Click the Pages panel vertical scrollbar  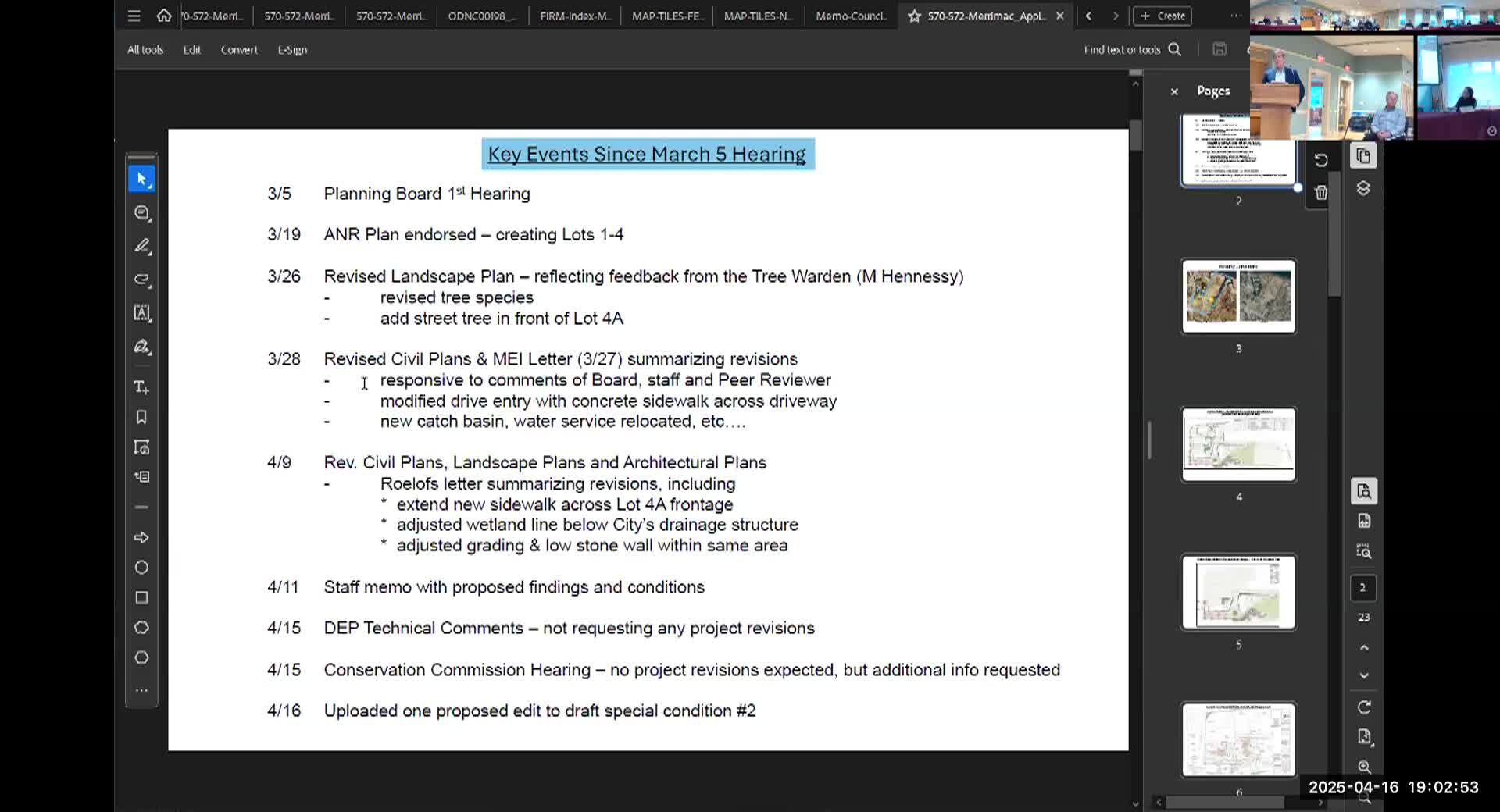(x=1335, y=234)
